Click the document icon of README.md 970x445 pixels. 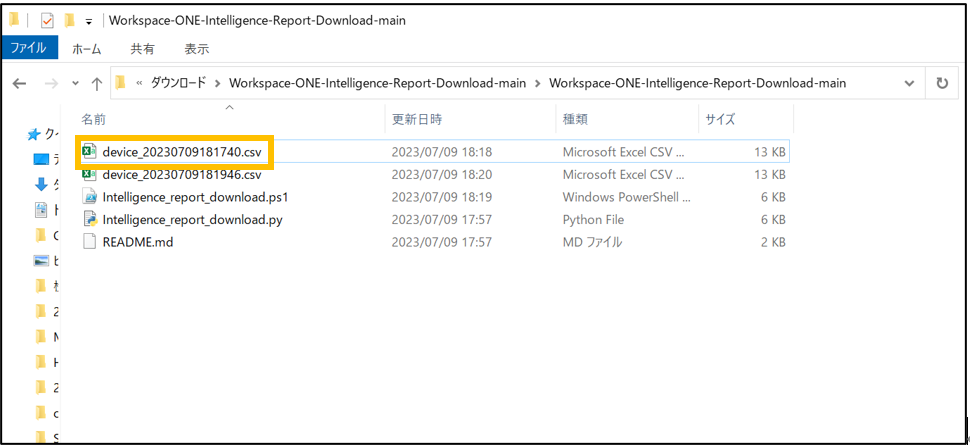(90, 242)
